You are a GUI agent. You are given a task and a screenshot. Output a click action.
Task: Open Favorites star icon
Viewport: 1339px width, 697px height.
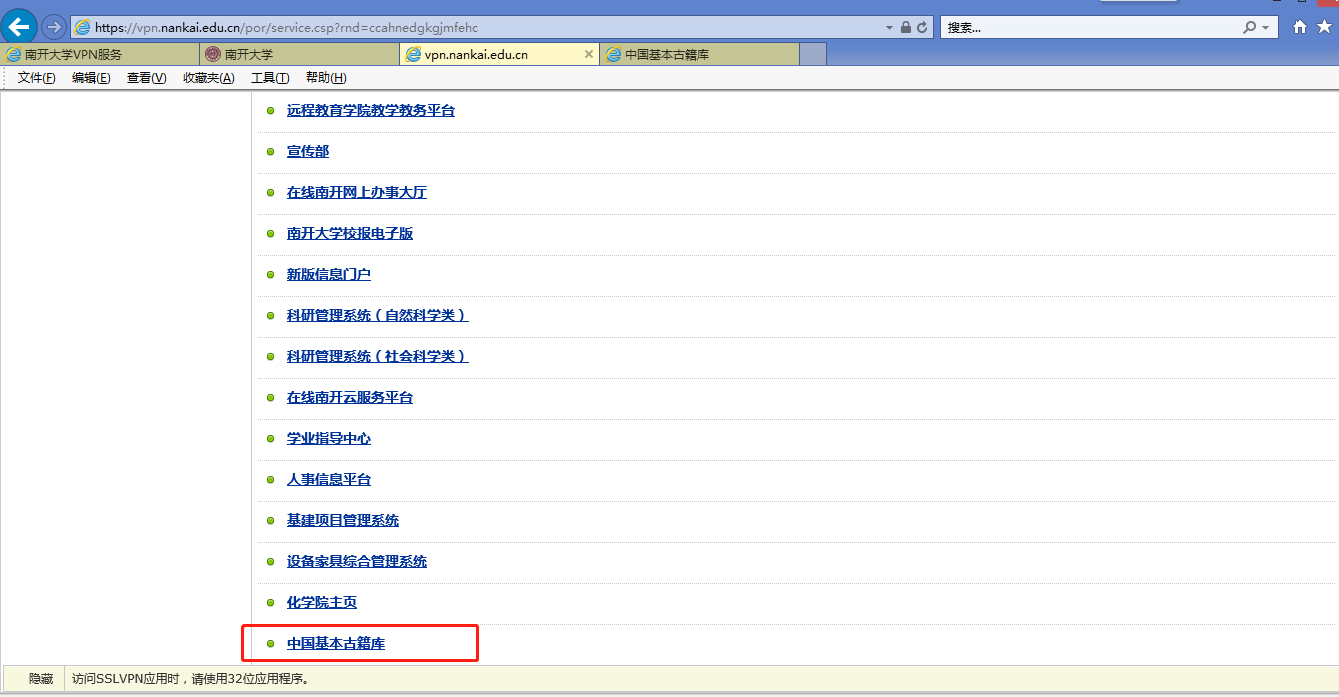(x=1325, y=27)
